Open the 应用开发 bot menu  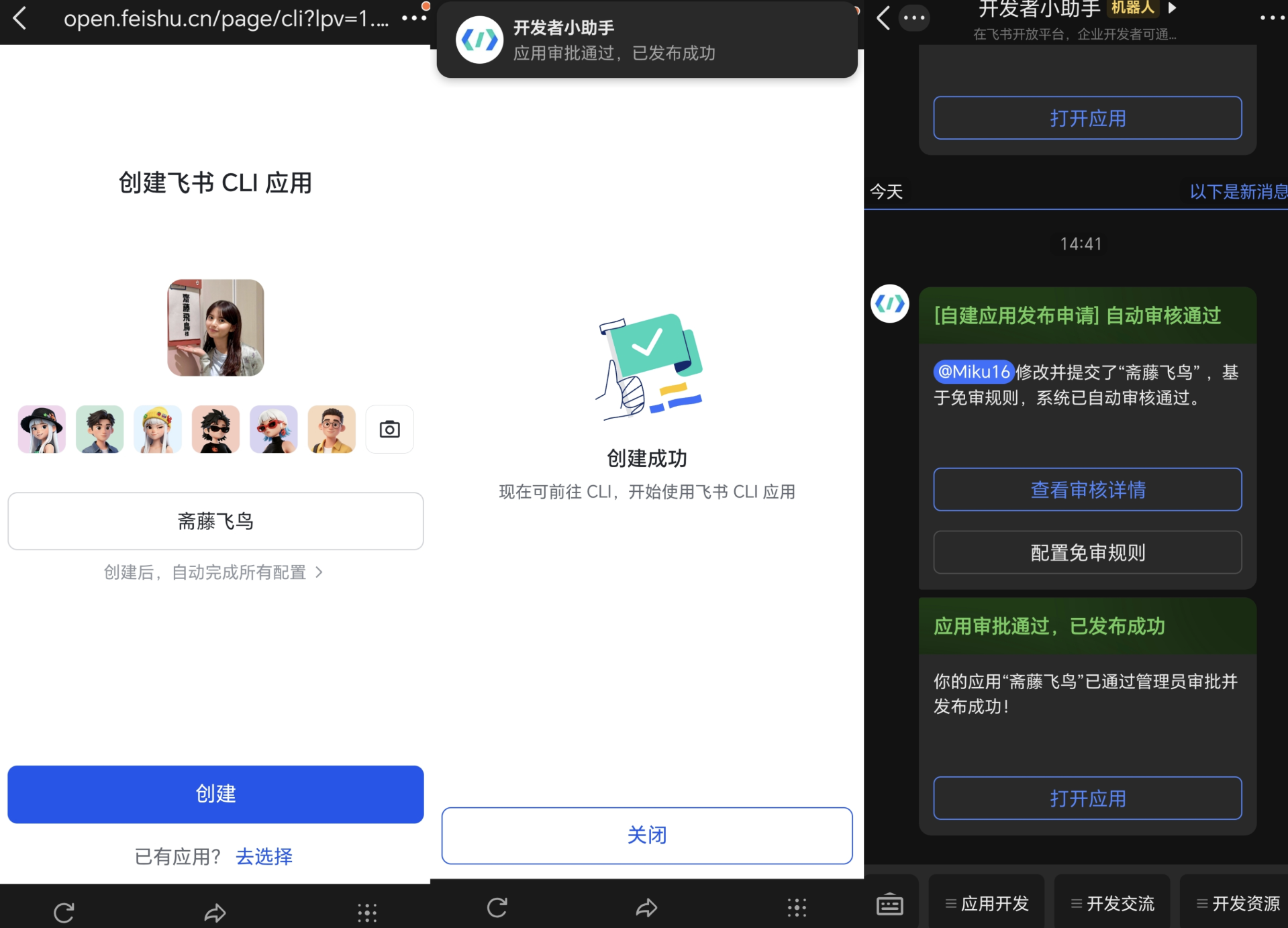coord(987,904)
